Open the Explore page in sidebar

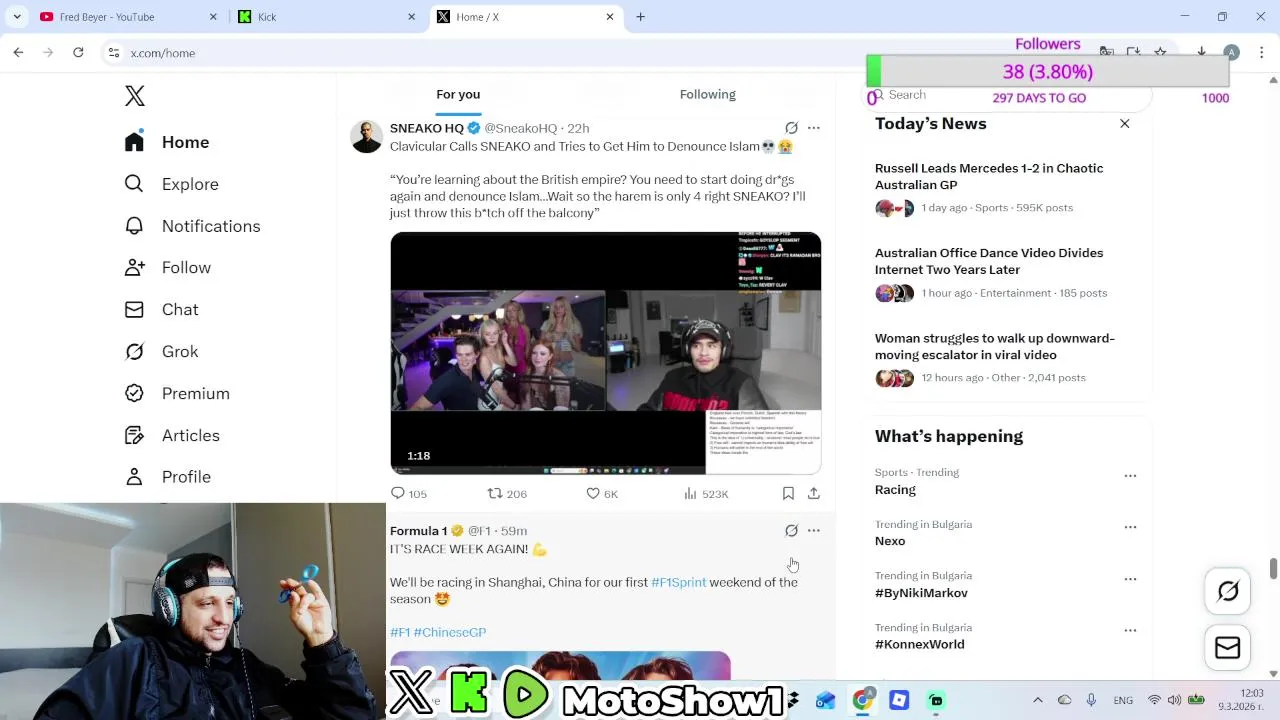tap(171, 184)
